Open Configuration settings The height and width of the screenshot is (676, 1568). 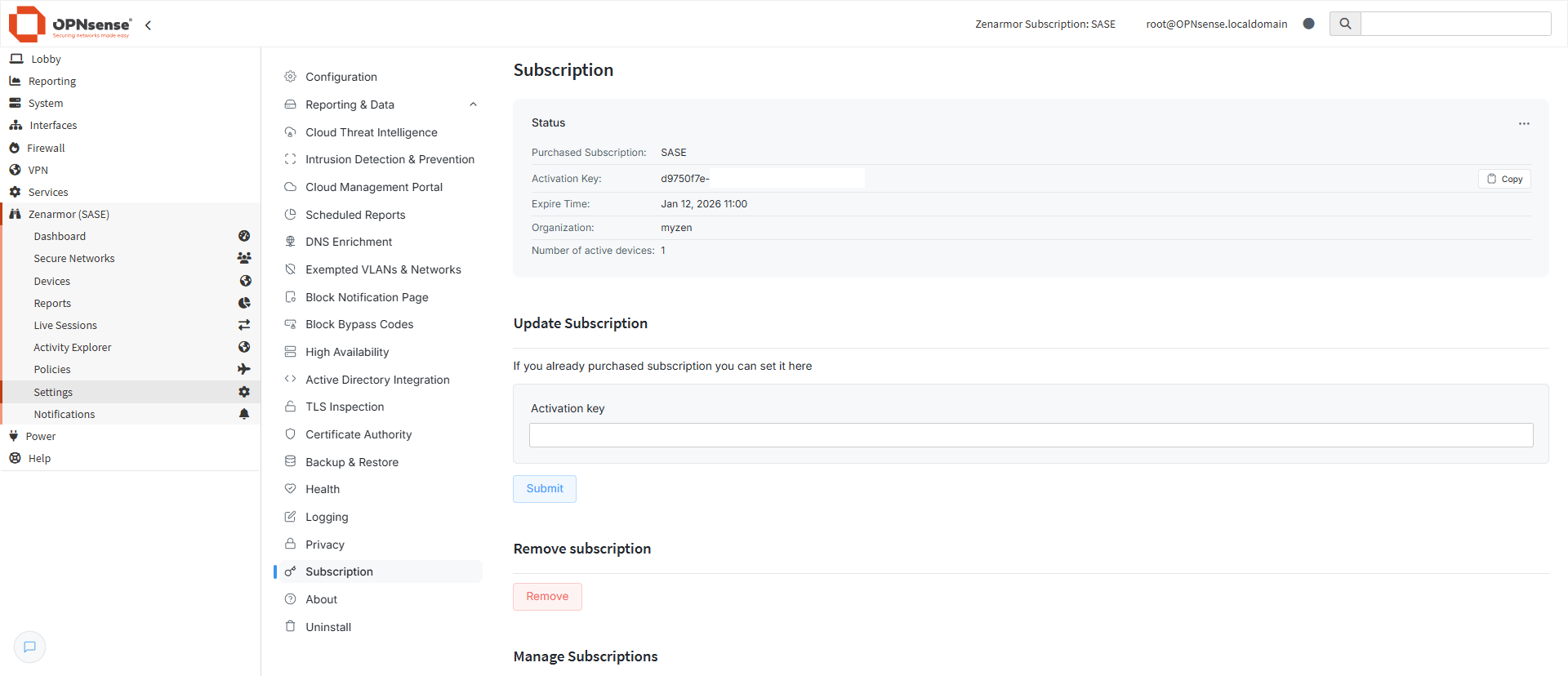[341, 77]
